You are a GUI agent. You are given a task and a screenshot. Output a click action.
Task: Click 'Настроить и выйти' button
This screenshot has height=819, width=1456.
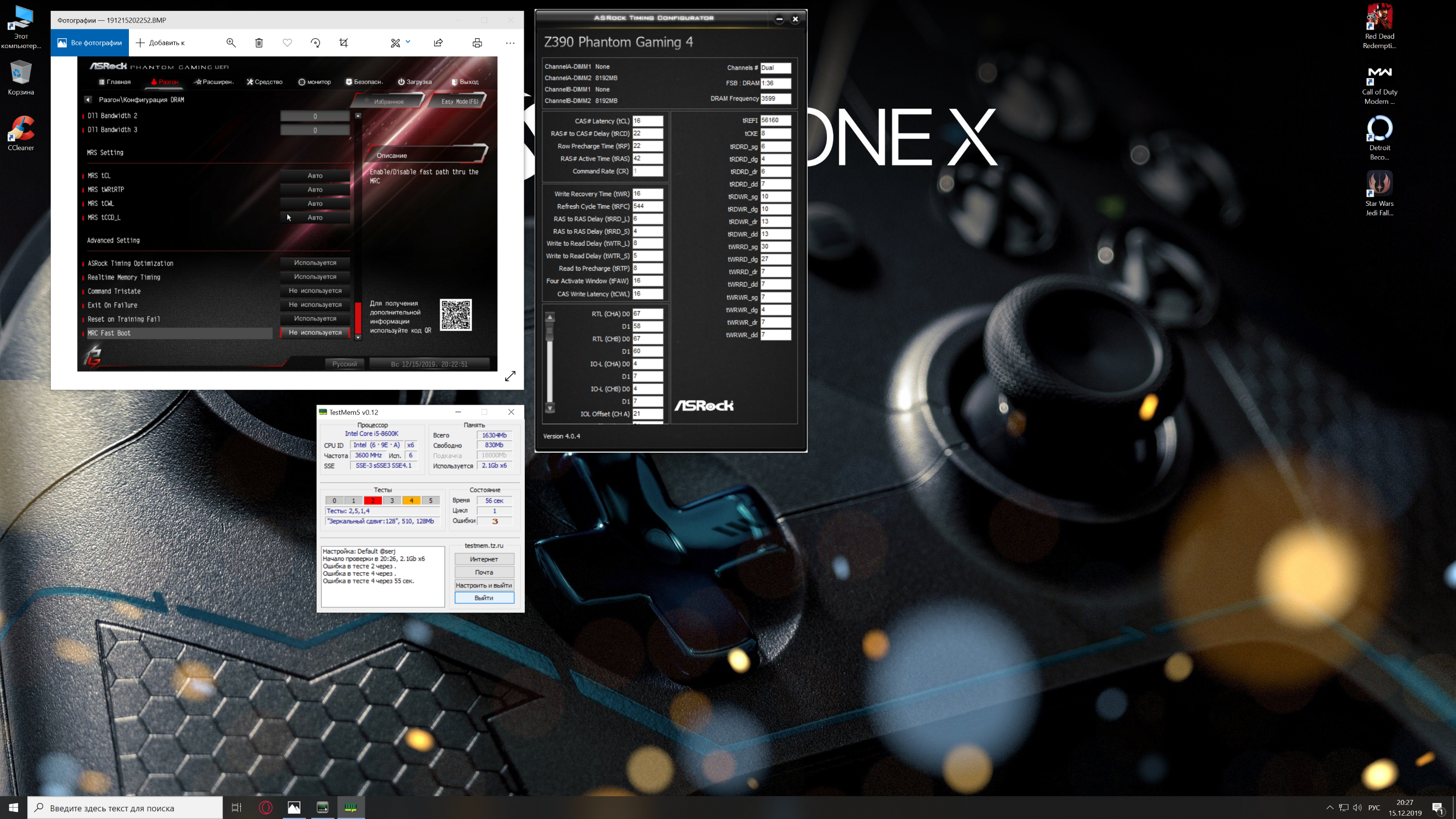pos(484,585)
